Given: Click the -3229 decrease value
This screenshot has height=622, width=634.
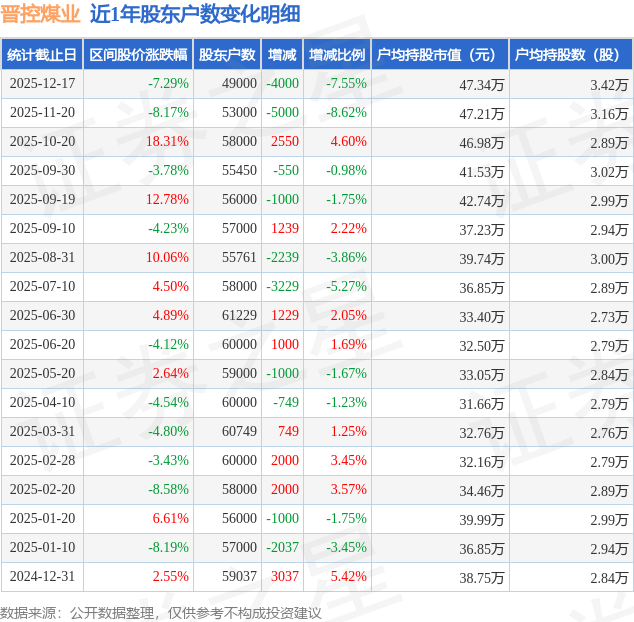Looking at the screenshot, I should click(x=282, y=287).
